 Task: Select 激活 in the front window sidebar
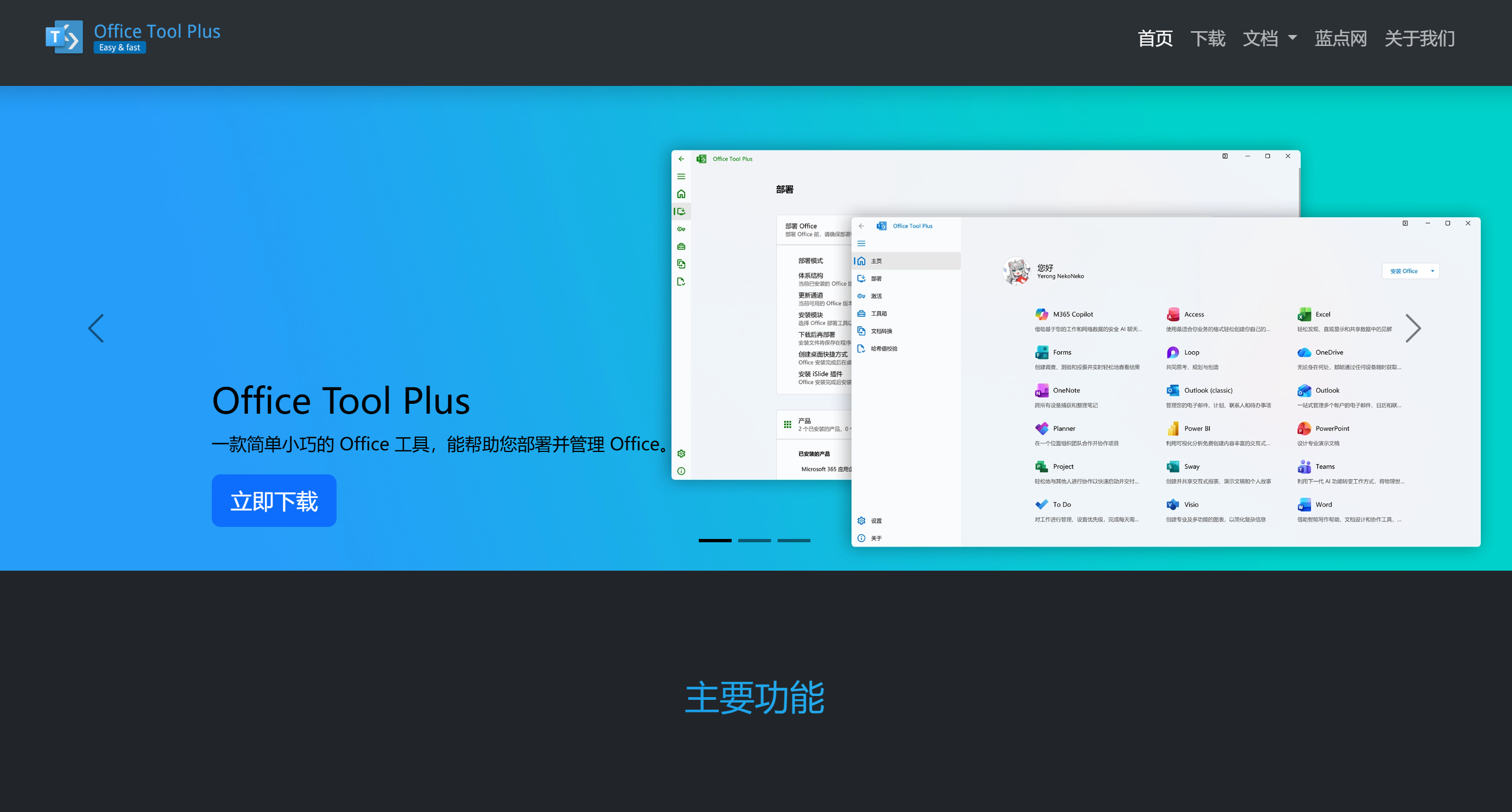[x=907, y=296]
